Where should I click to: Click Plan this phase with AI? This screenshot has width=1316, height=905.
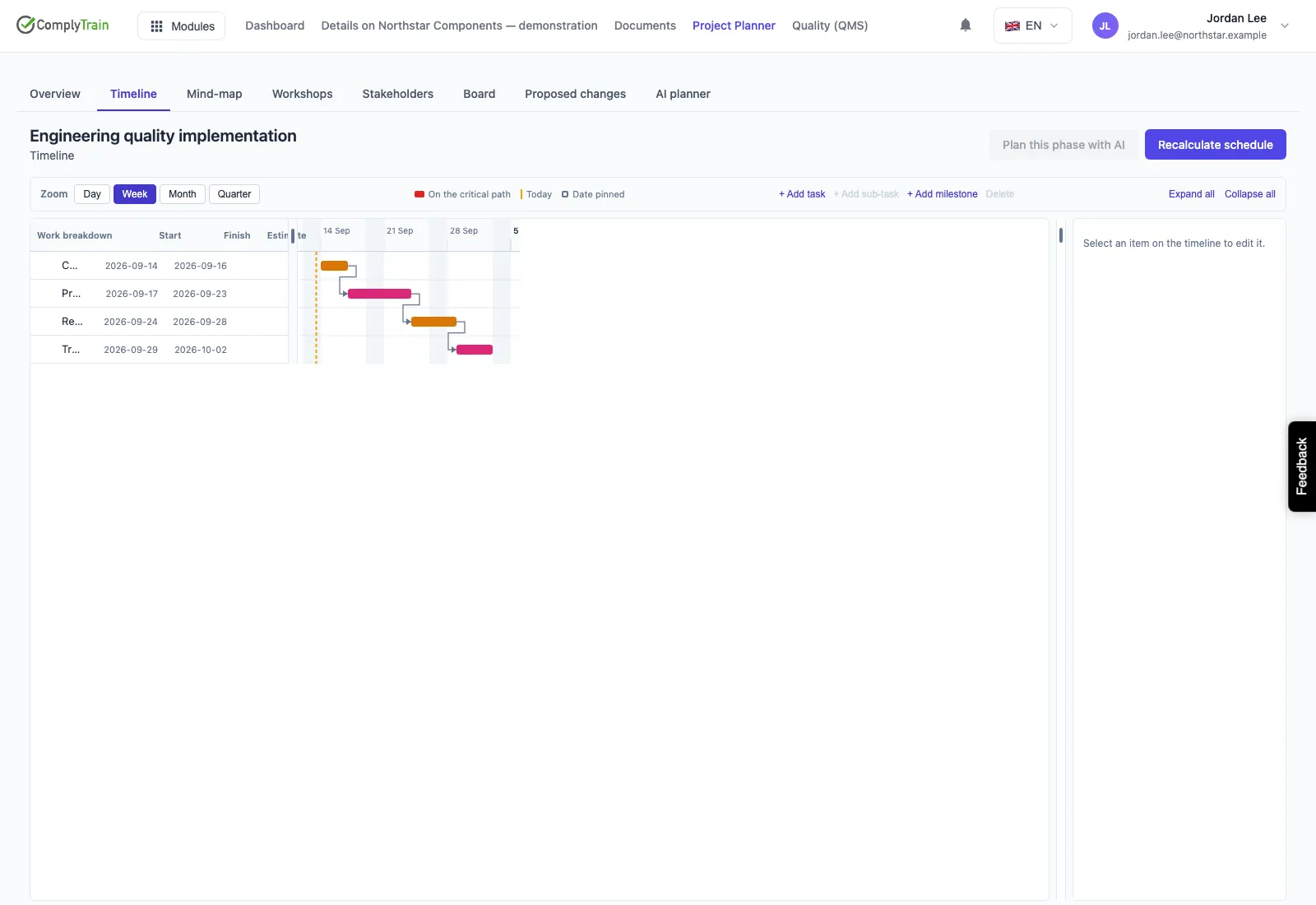coord(1063,145)
